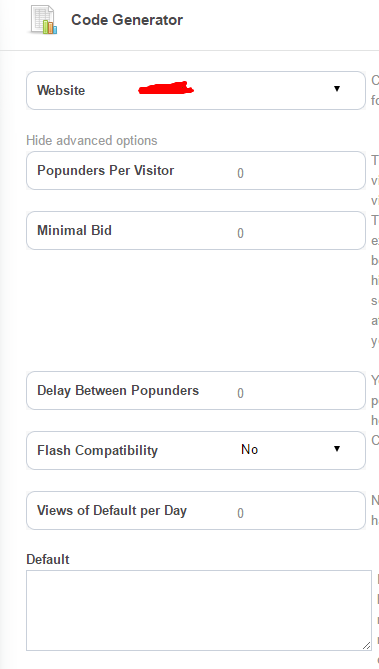Viewport: 379px width, 669px height.
Task: Click the Flash Compatibility 'No' value
Action: 250,449
